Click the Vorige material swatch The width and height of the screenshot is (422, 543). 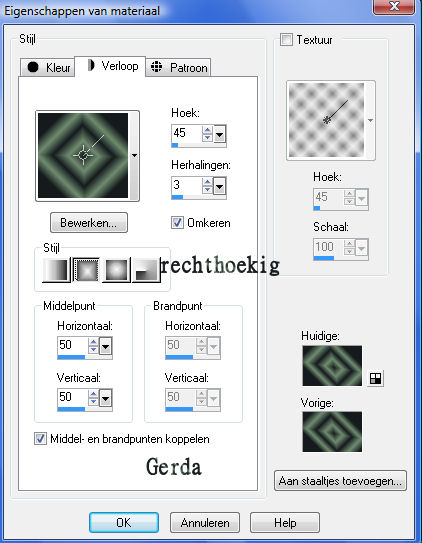(332, 432)
